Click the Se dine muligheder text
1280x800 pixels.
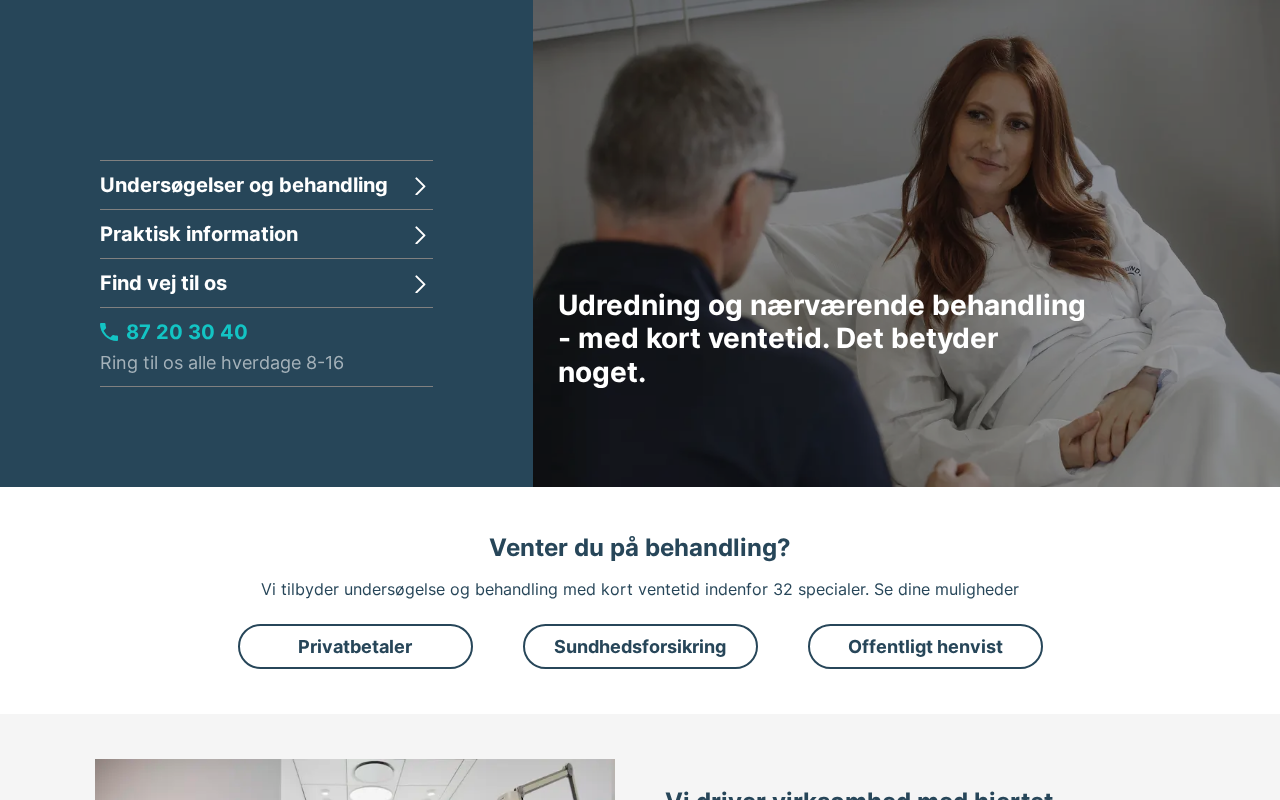click(x=946, y=589)
